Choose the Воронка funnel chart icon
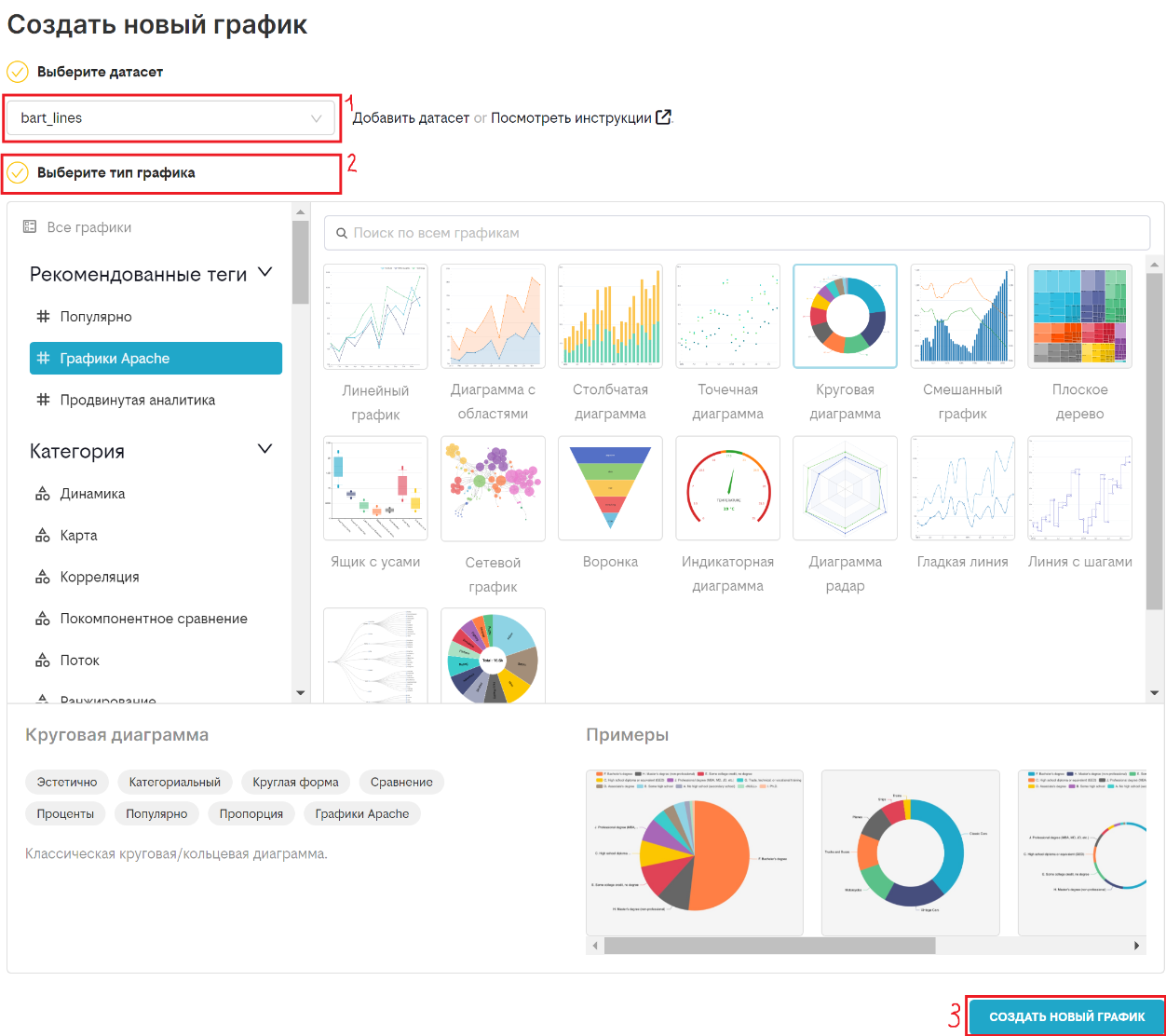Image resolution: width=1166 pixels, height=1036 pixels. (610, 488)
